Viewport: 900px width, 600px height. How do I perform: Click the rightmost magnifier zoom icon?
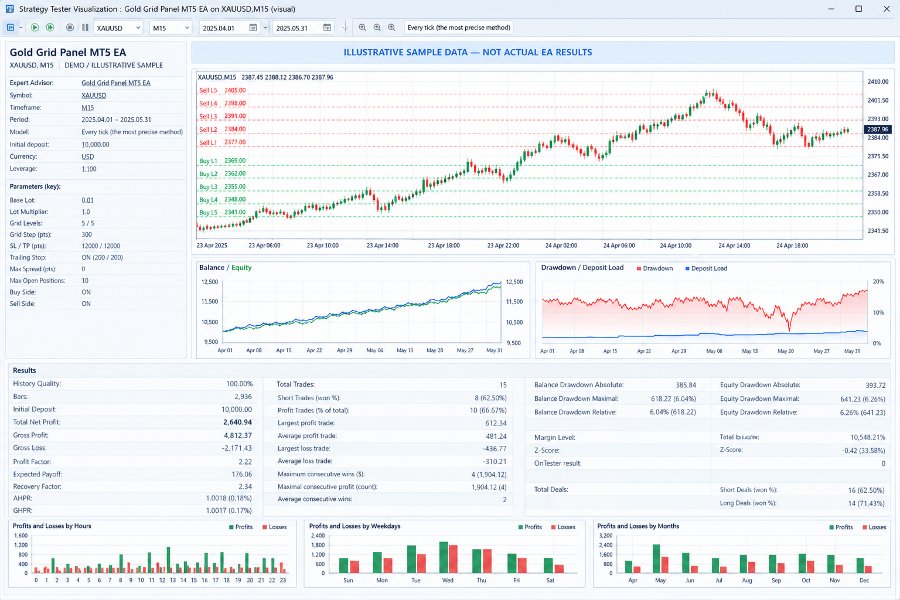pyautogui.click(x=391, y=28)
